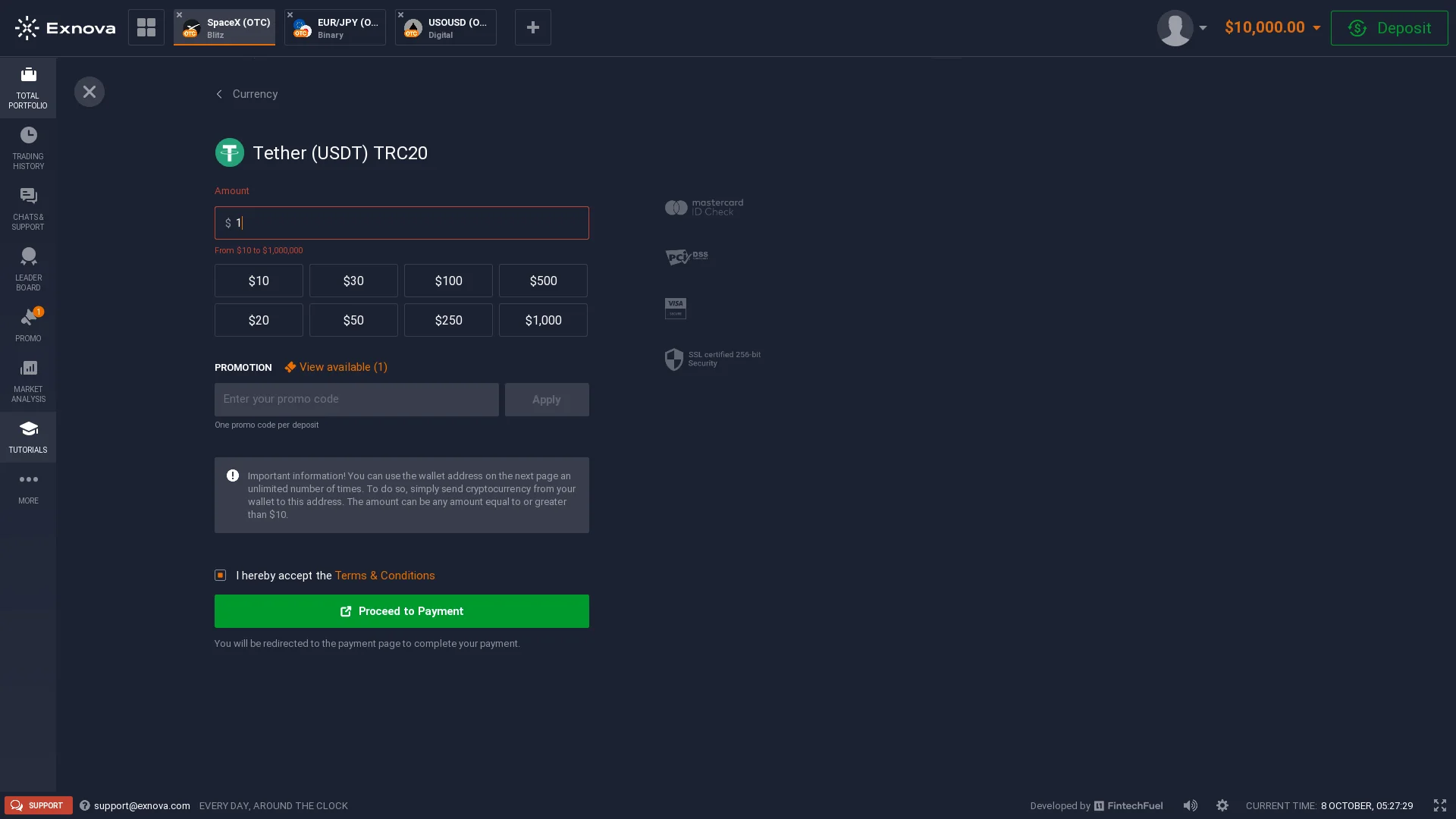The width and height of the screenshot is (1456, 819).
Task: Select the $100 preset amount
Action: click(x=448, y=281)
